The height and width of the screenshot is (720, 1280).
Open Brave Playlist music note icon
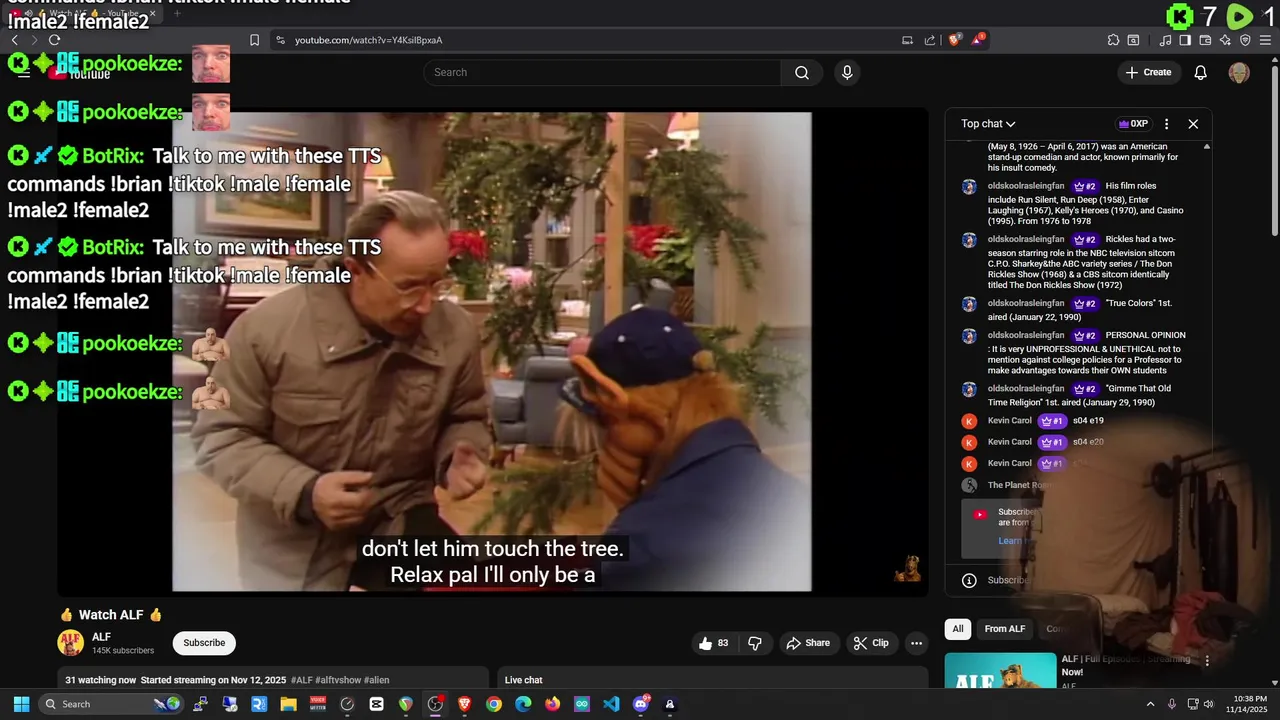coord(1165,40)
